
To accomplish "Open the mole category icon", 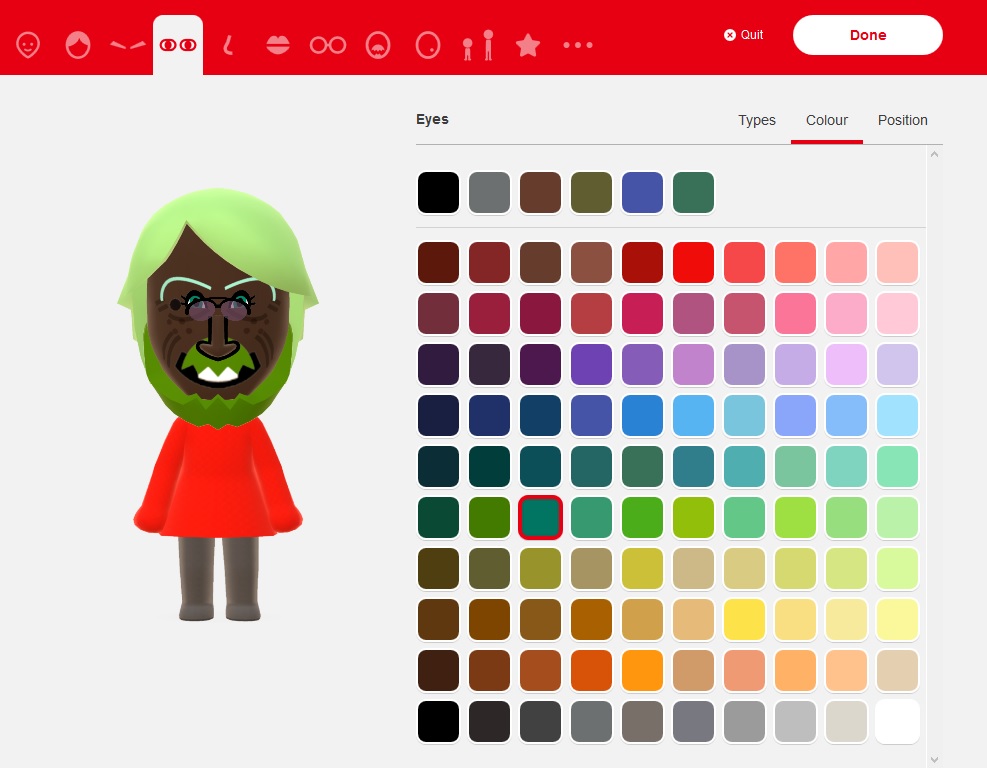I will [428, 45].
